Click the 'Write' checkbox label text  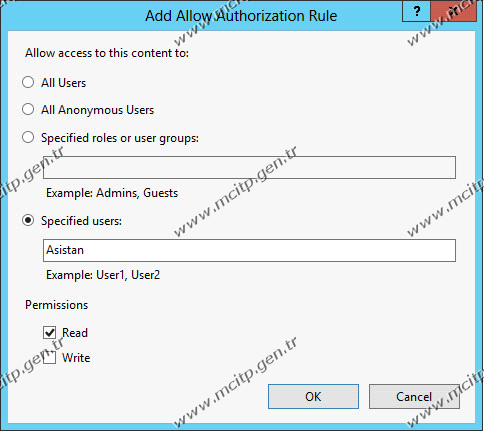tap(76, 358)
